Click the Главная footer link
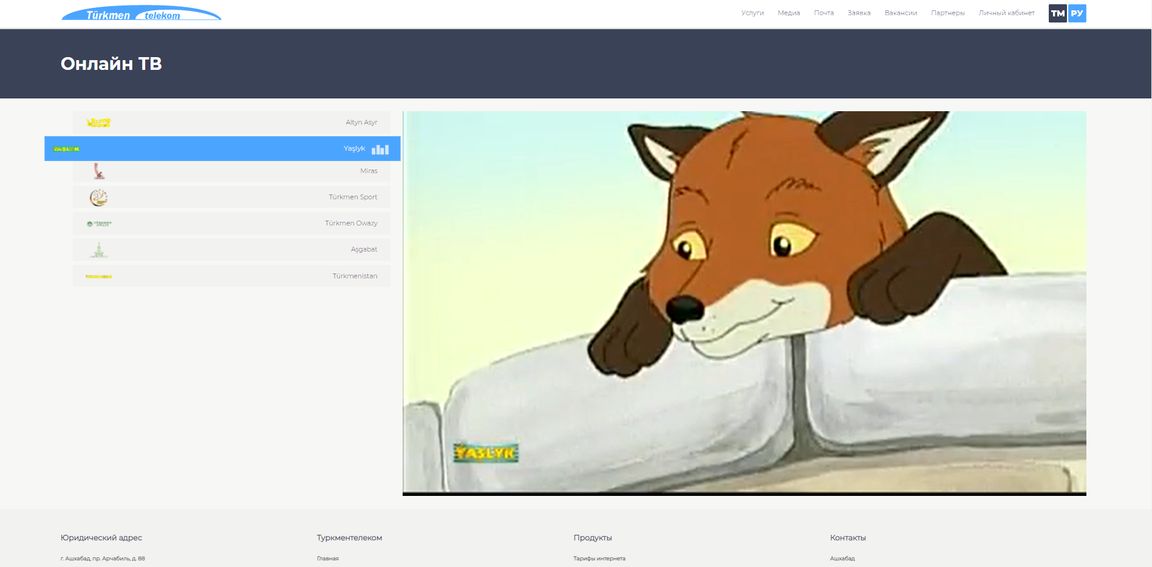The width and height of the screenshot is (1152, 567). click(x=328, y=558)
